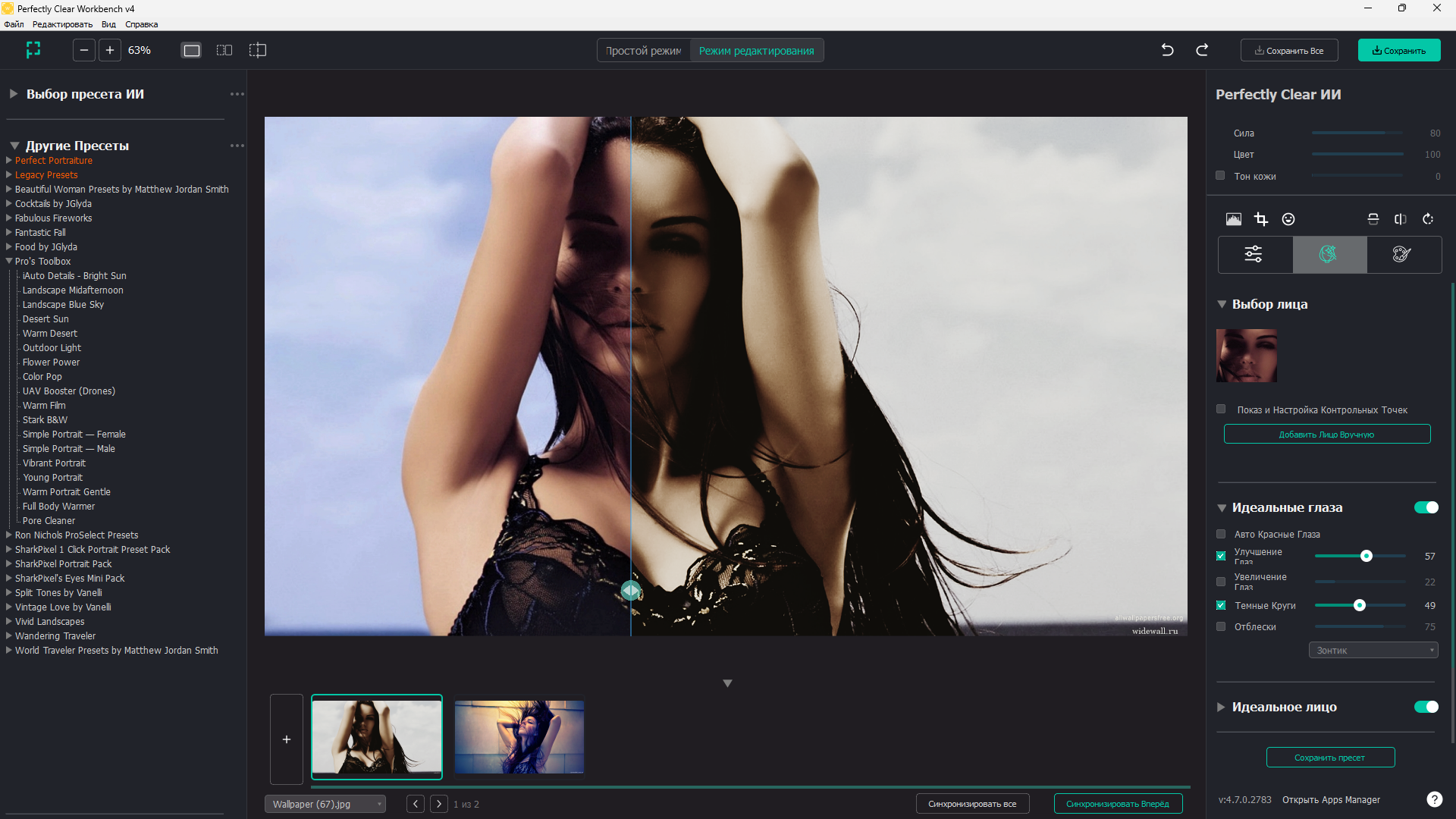Select the paint palette tab icon

click(x=1403, y=254)
